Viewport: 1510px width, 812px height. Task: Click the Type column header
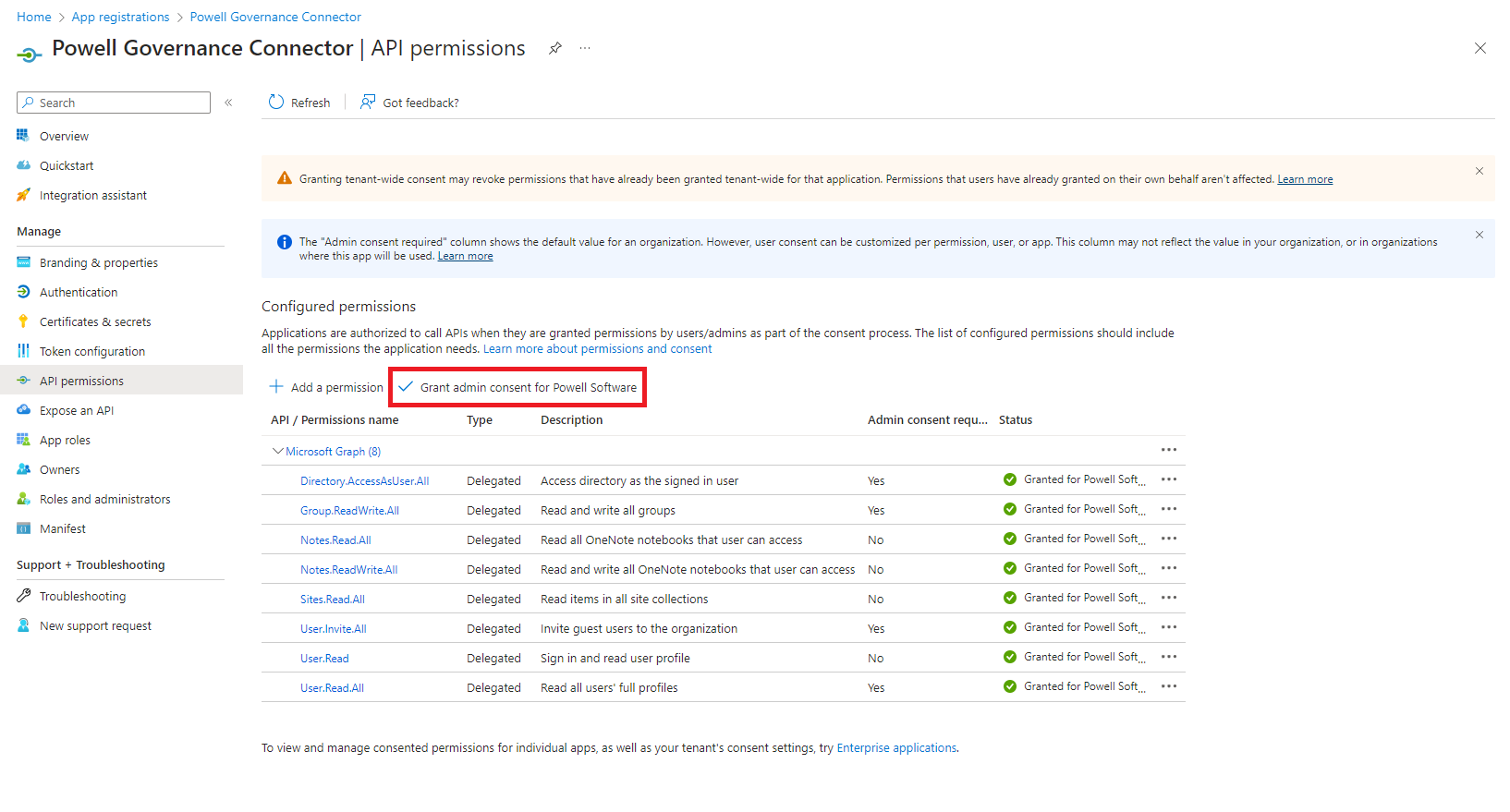[x=480, y=419]
